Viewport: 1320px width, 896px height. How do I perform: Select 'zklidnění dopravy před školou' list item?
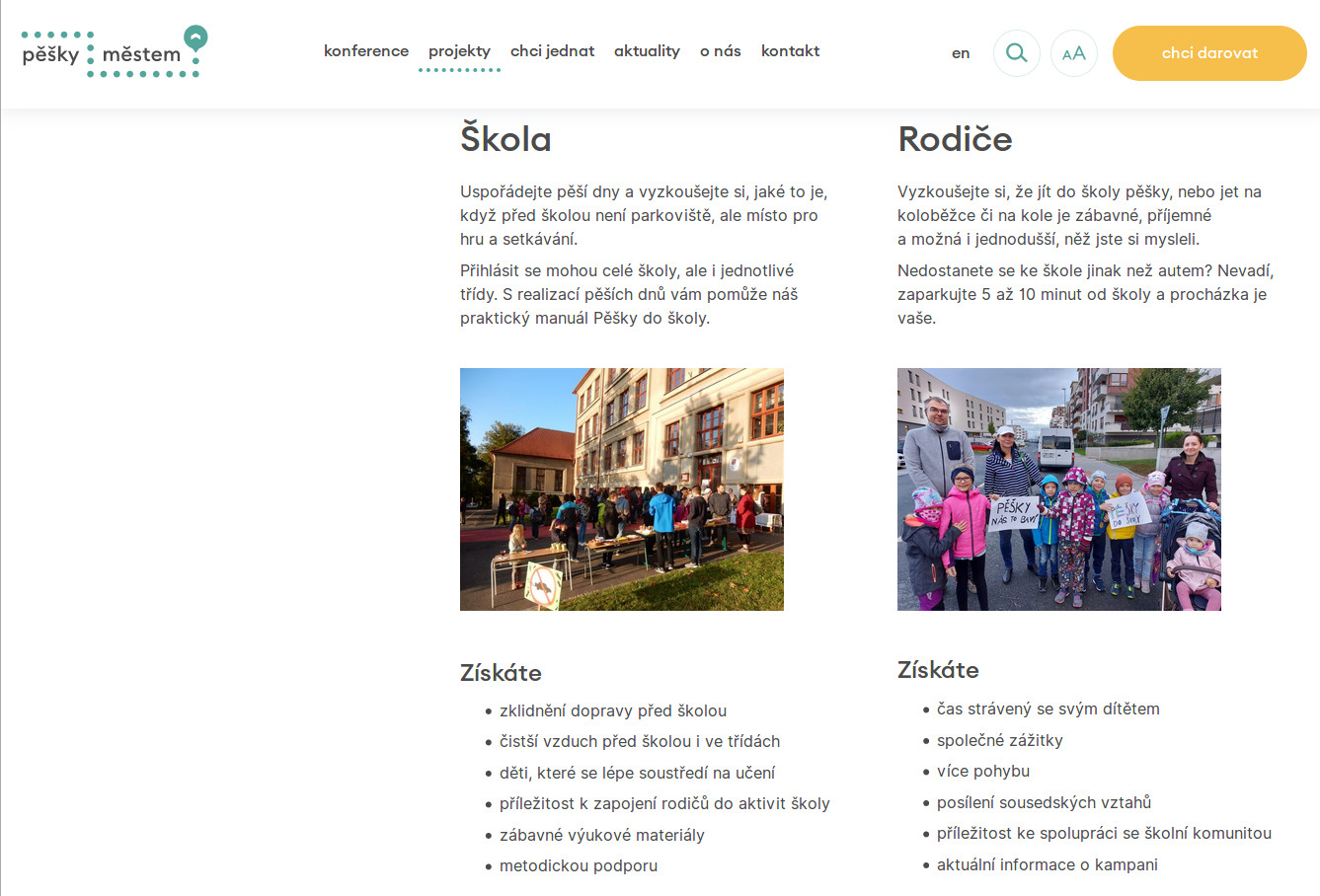pos(613,710)
